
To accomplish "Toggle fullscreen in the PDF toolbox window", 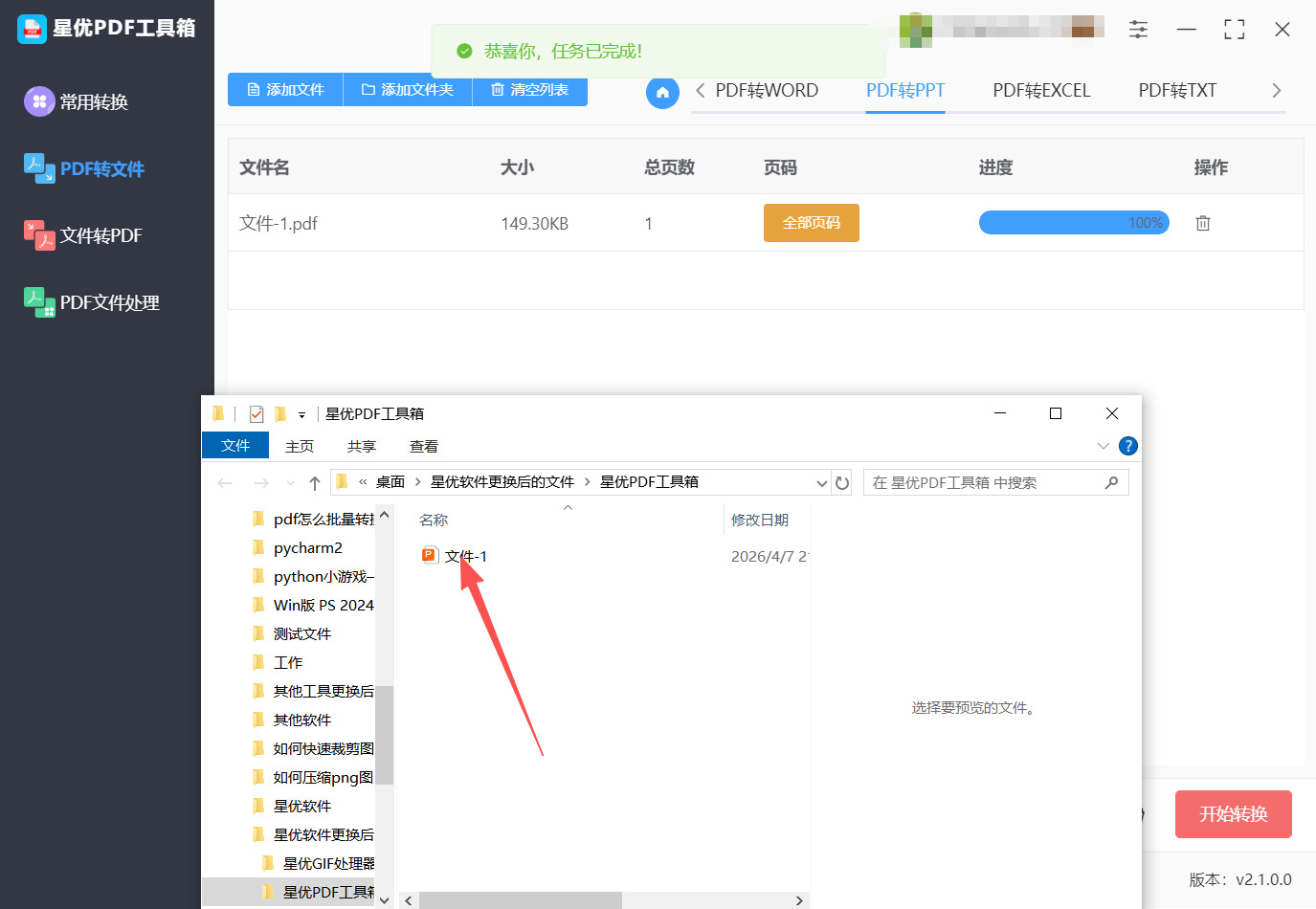I will [x=1235, y=30].
